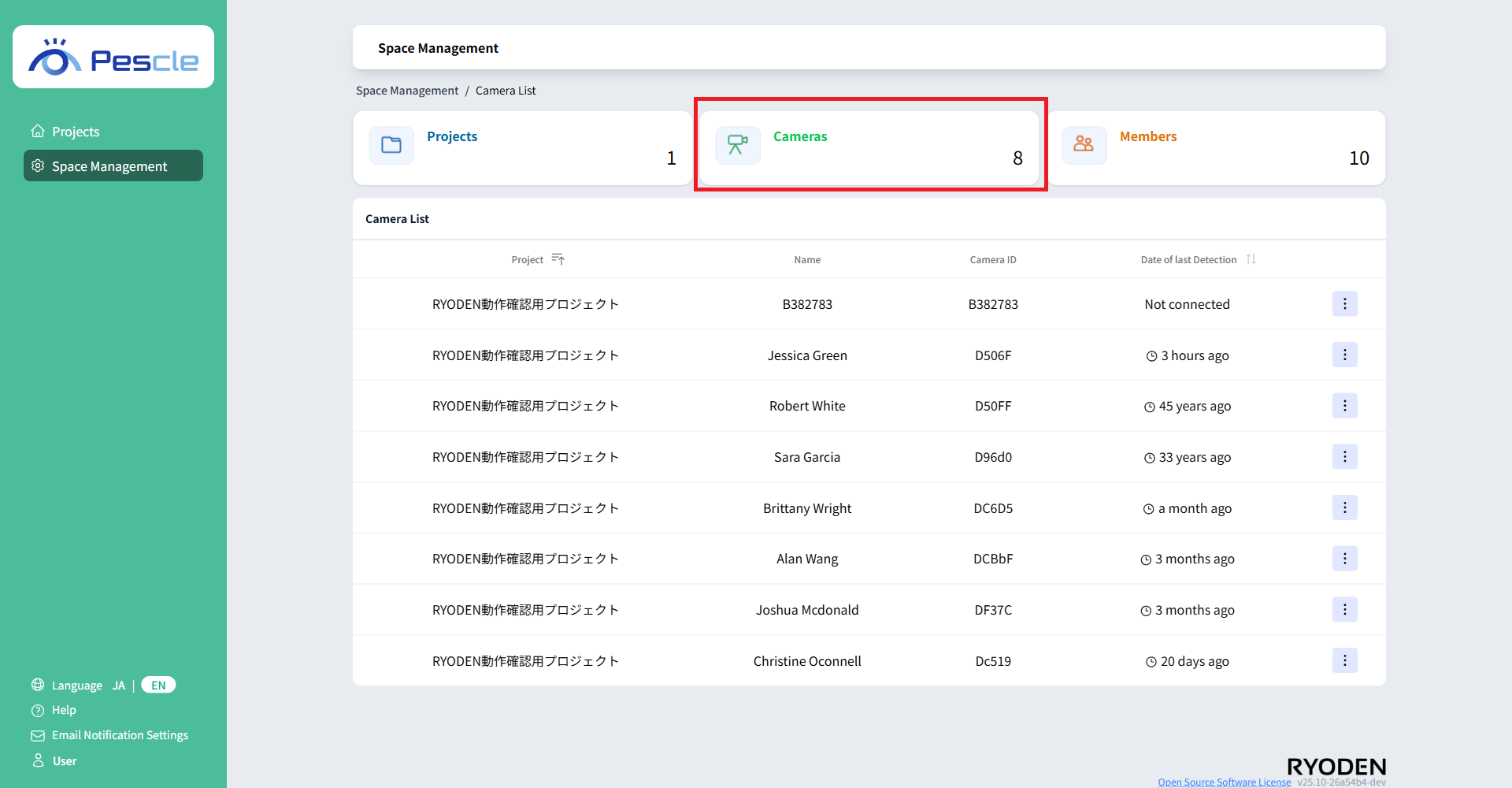Open options menu for B382783 camera
Screen dimensions: 1512x788
point(1344,304)
